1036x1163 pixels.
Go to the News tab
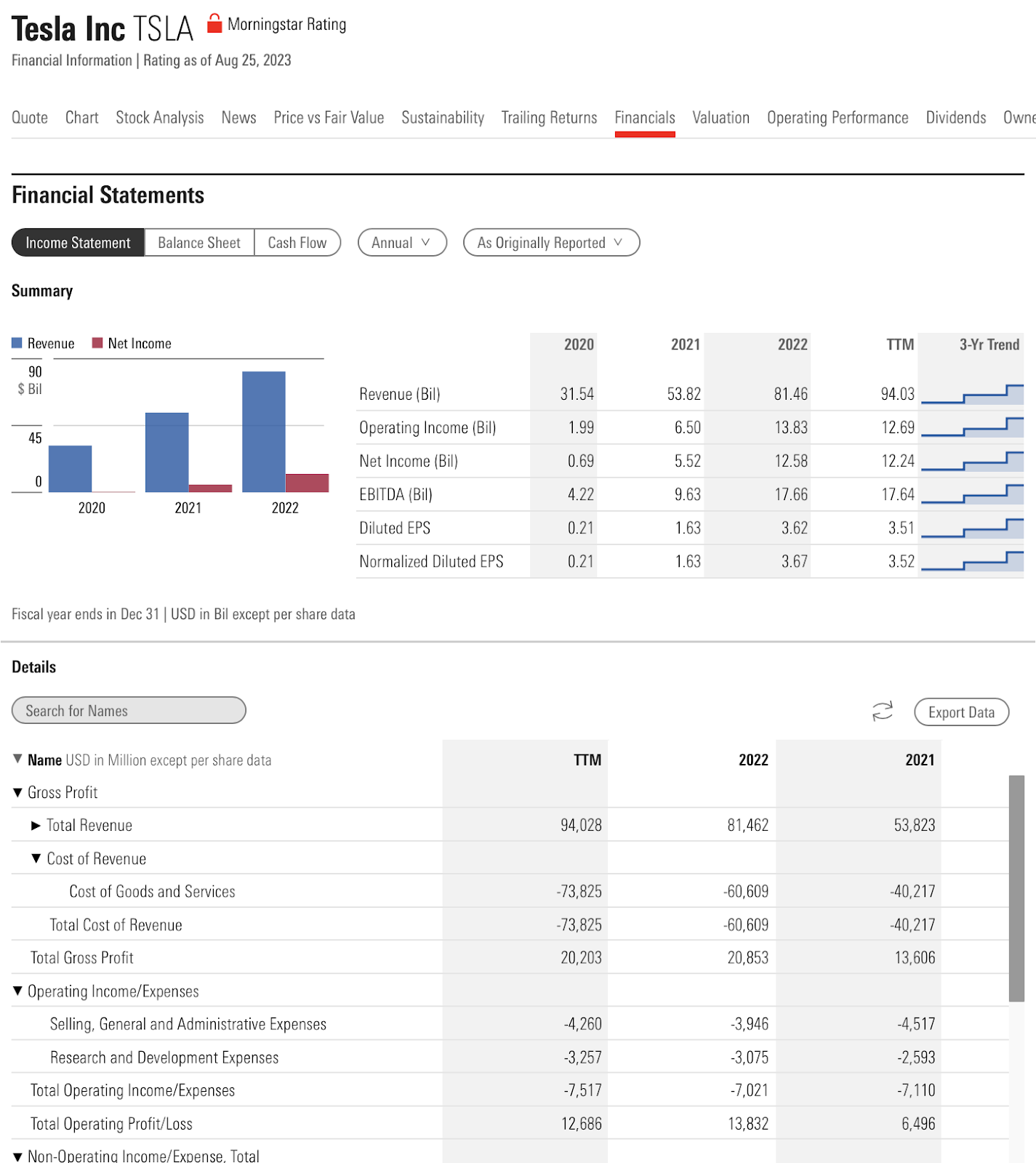pyautogui.click(x=238, y=118)
